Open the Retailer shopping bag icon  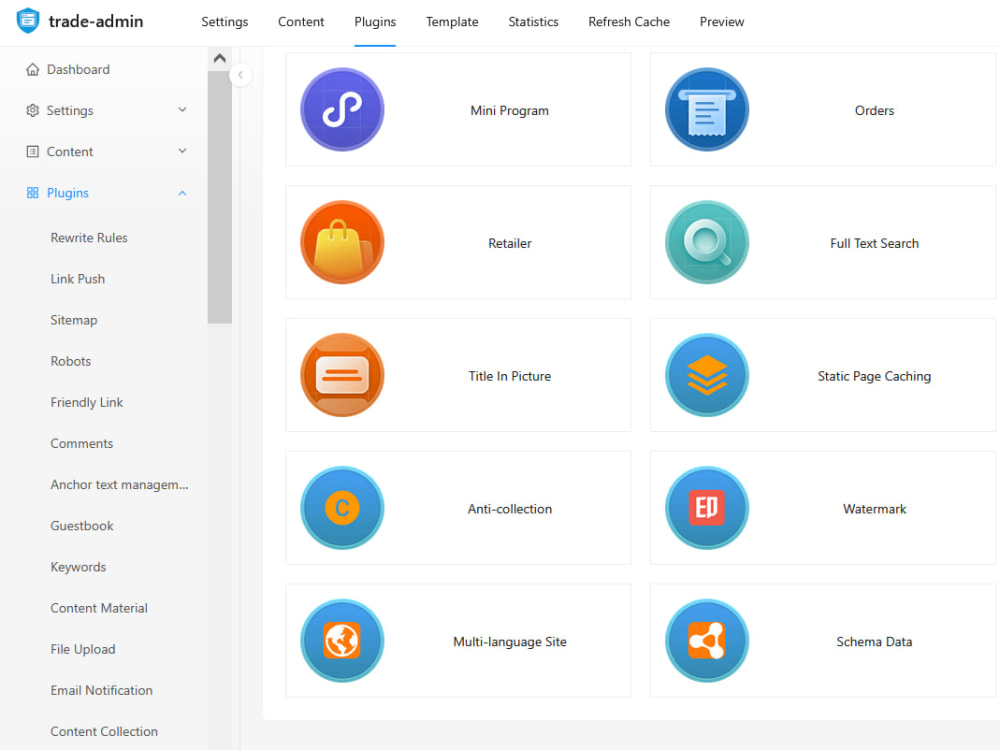pos(342,242)
